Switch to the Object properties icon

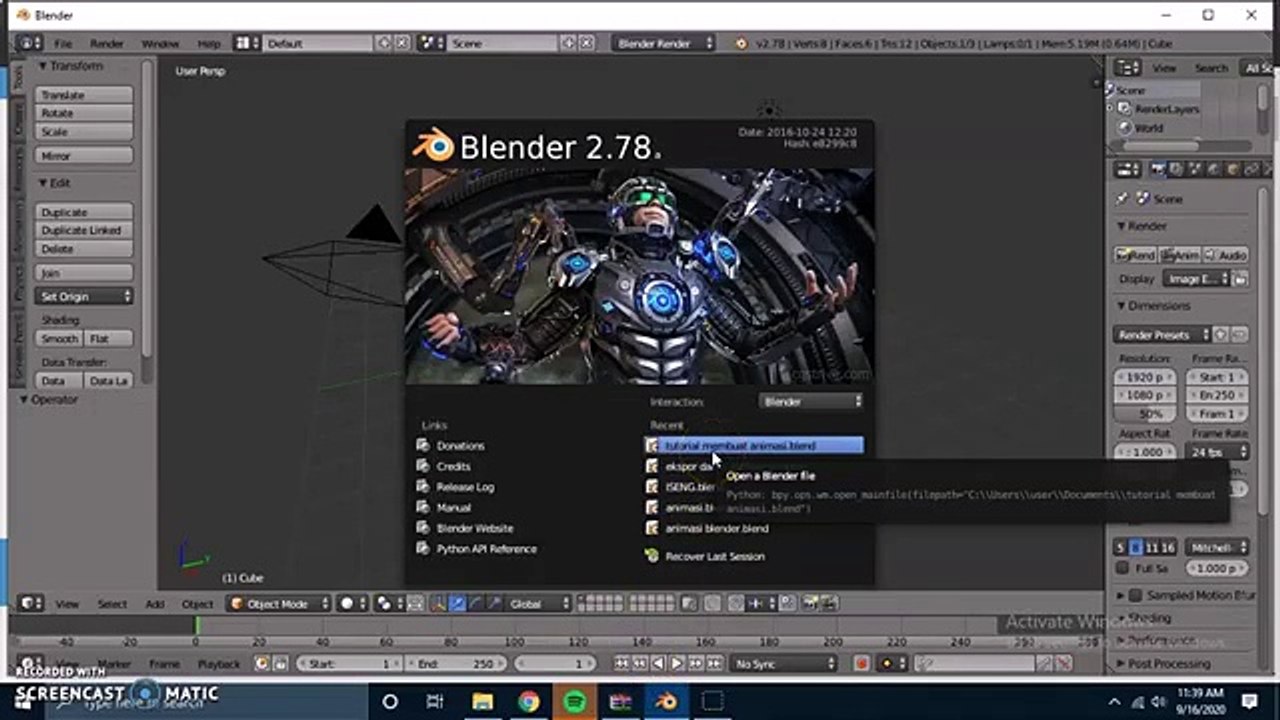pyautogui.click(x=1231, y=170)
